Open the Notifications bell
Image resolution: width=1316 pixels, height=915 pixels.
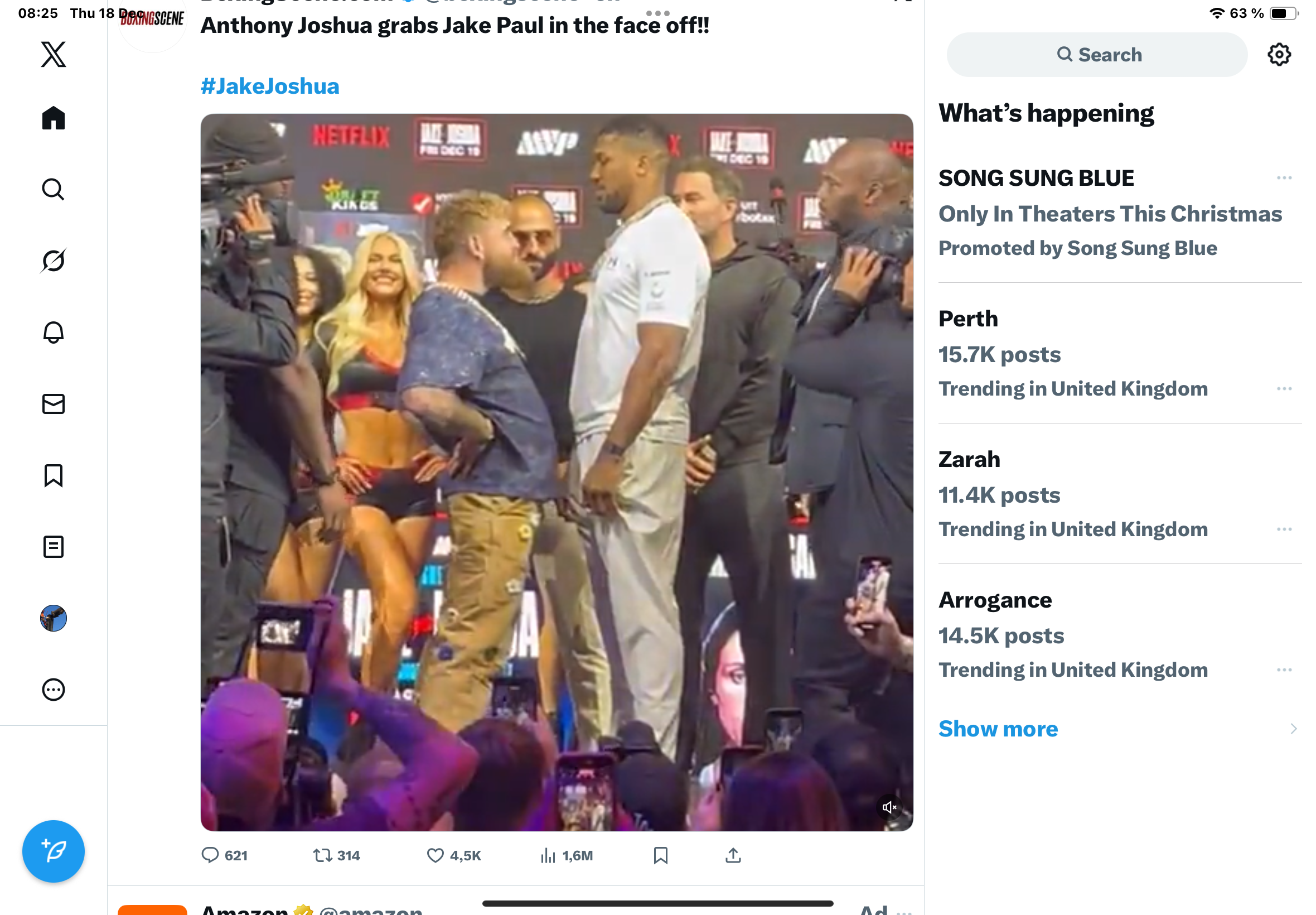coord(54,332)
